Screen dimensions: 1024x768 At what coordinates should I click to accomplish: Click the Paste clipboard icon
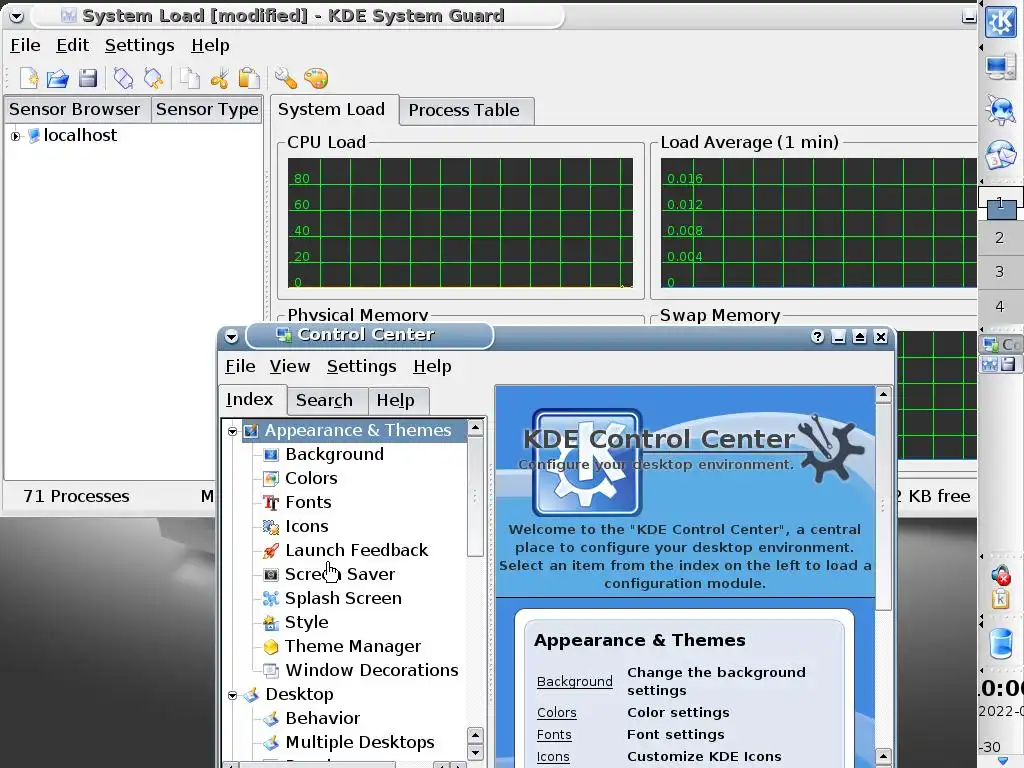(249, 78)
